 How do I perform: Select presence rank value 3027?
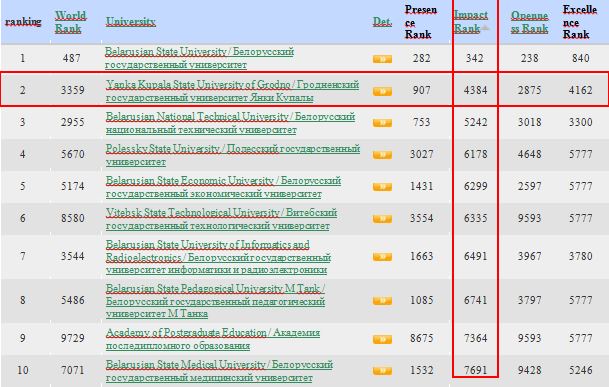click(x=422, y=154)
